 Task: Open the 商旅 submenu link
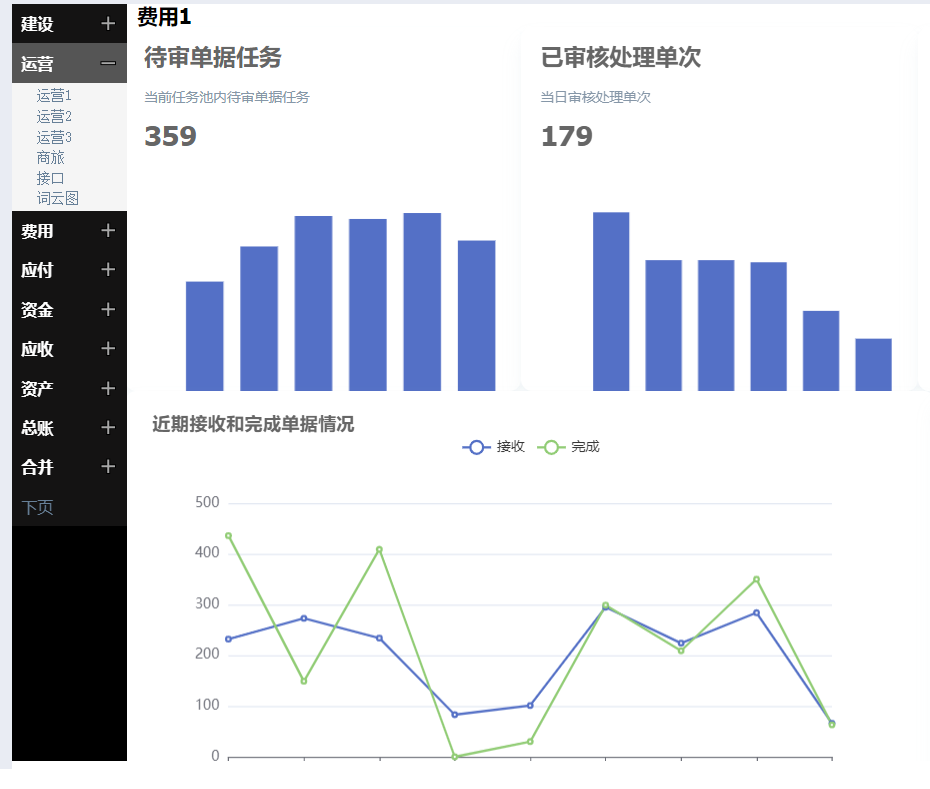(51, 157)
